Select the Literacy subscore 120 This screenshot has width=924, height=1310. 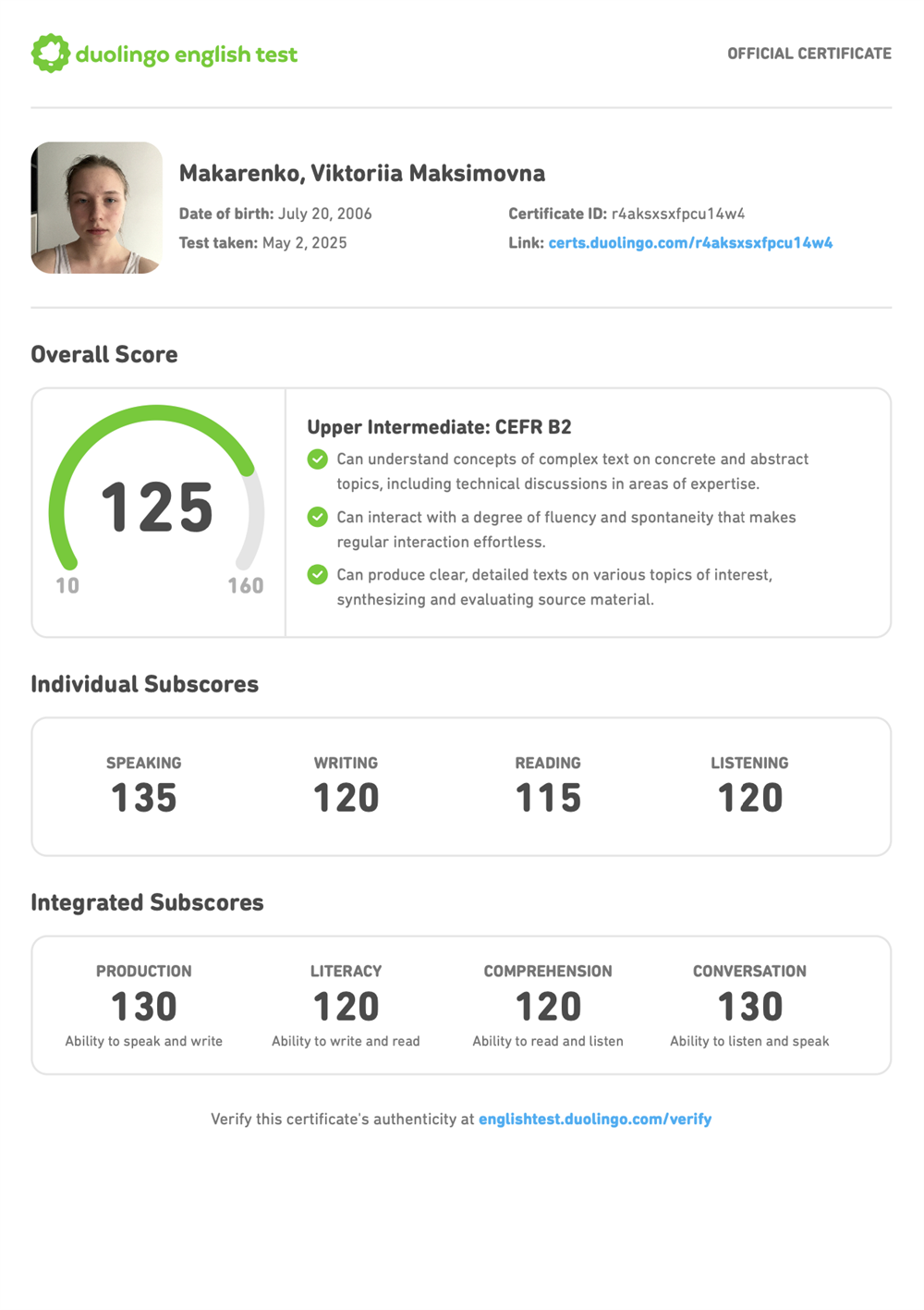346,1007
